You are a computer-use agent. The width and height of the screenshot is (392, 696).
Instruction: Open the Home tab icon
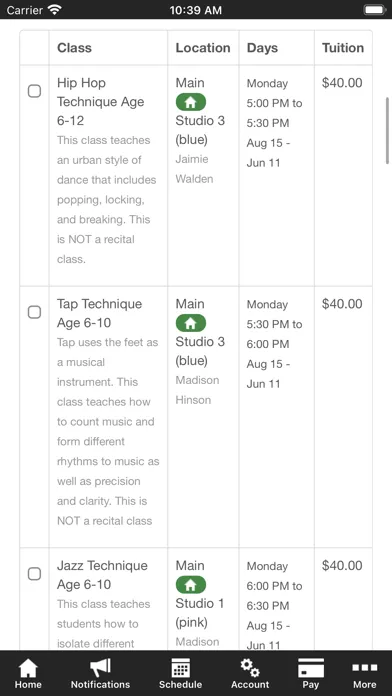(x=28, y=668)
